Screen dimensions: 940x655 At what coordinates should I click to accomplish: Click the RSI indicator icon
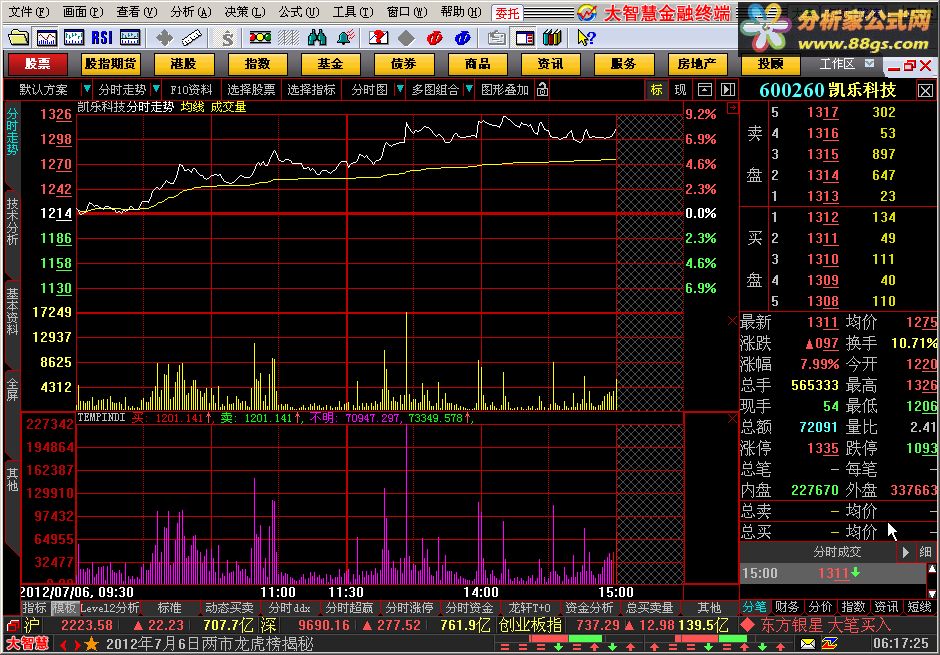pyautogui.click(x=102, y=38)
